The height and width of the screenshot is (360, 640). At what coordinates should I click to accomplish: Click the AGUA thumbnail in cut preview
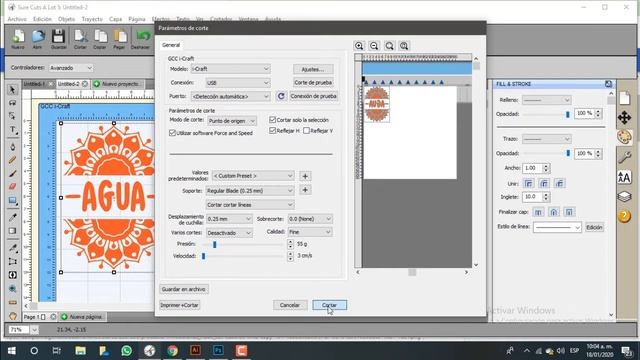[x=376, y=104]
